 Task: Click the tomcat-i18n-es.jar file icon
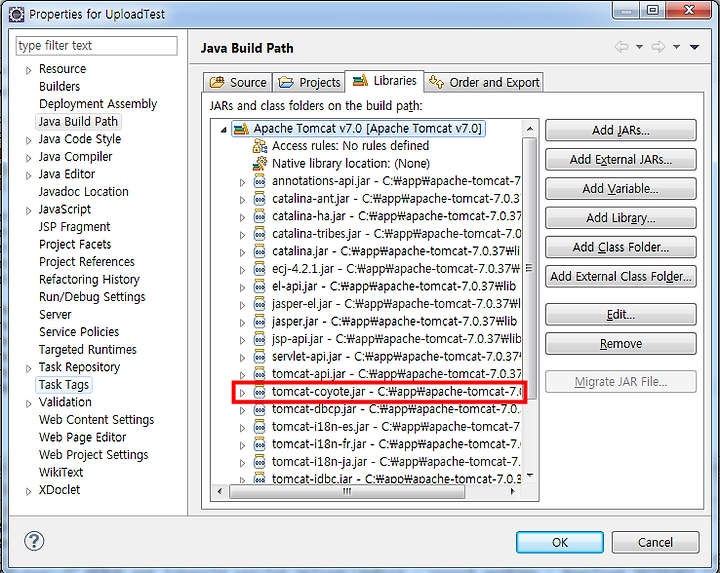260,427
